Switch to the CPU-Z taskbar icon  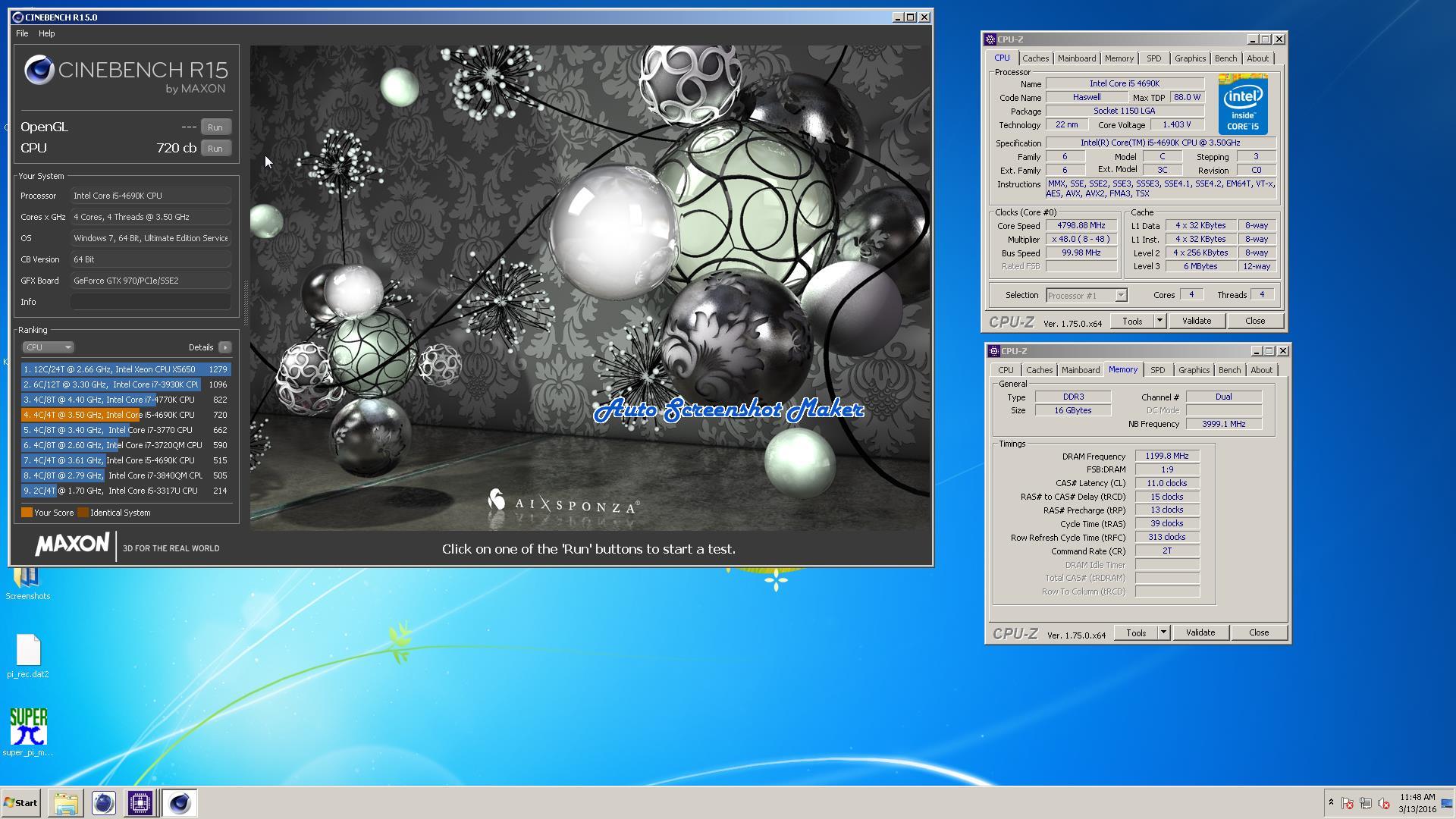click(x=140, y=803)
